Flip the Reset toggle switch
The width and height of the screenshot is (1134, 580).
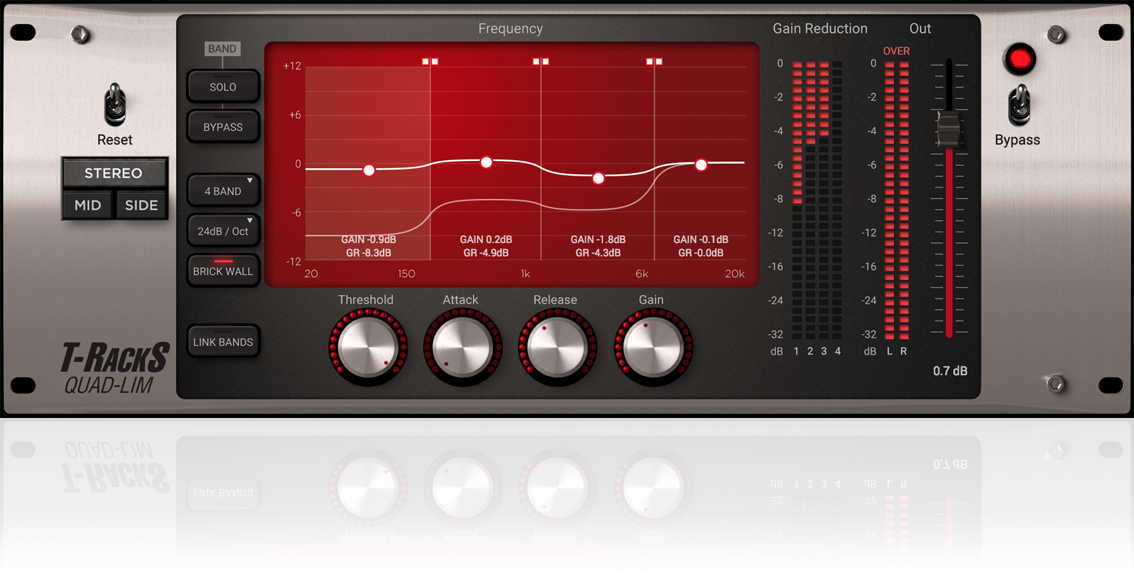tap(114, 104)
